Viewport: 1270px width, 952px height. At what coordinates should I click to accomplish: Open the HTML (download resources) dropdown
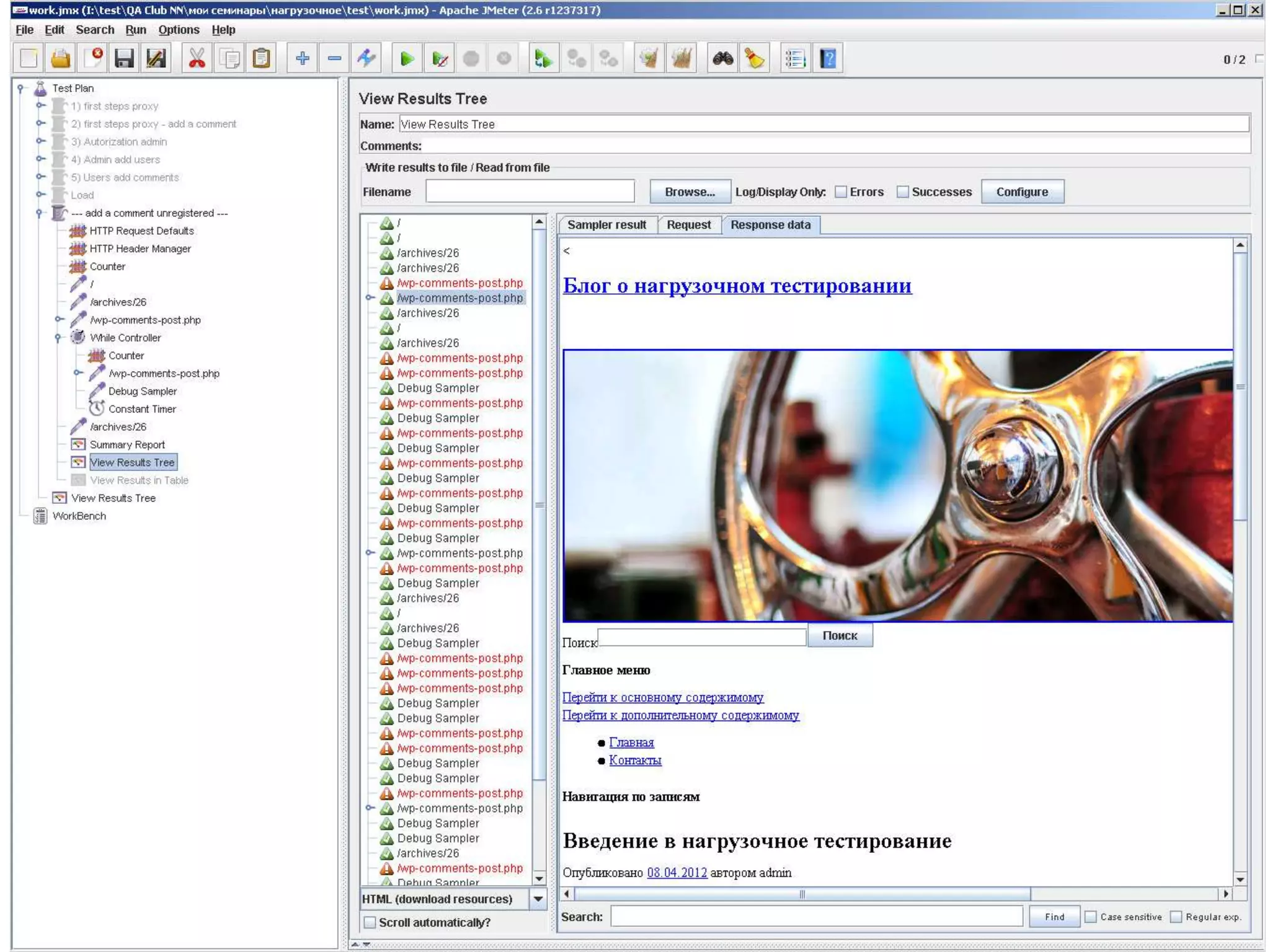point(538,899)
